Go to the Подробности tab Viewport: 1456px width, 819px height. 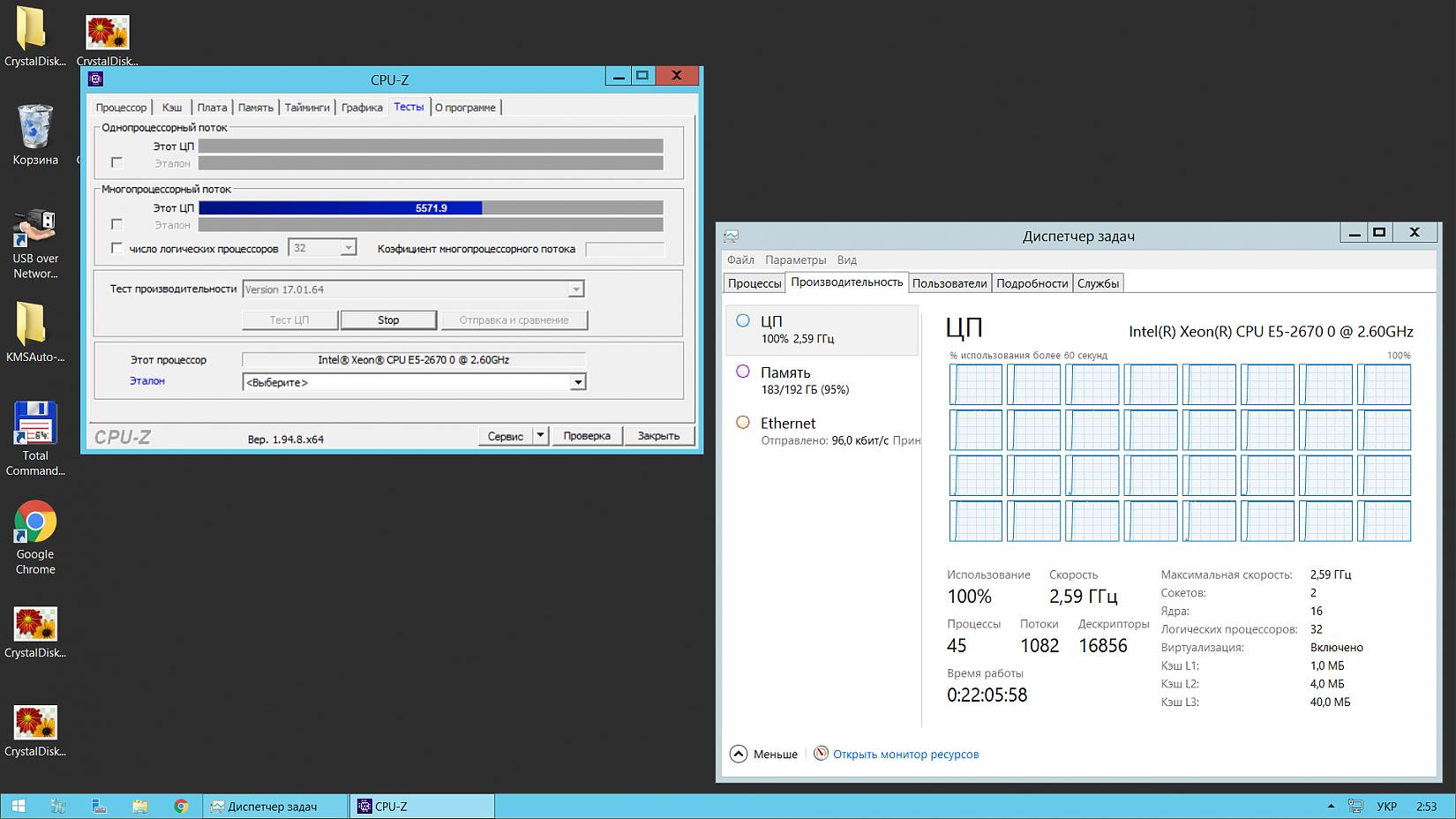[x=1032, y=283]
